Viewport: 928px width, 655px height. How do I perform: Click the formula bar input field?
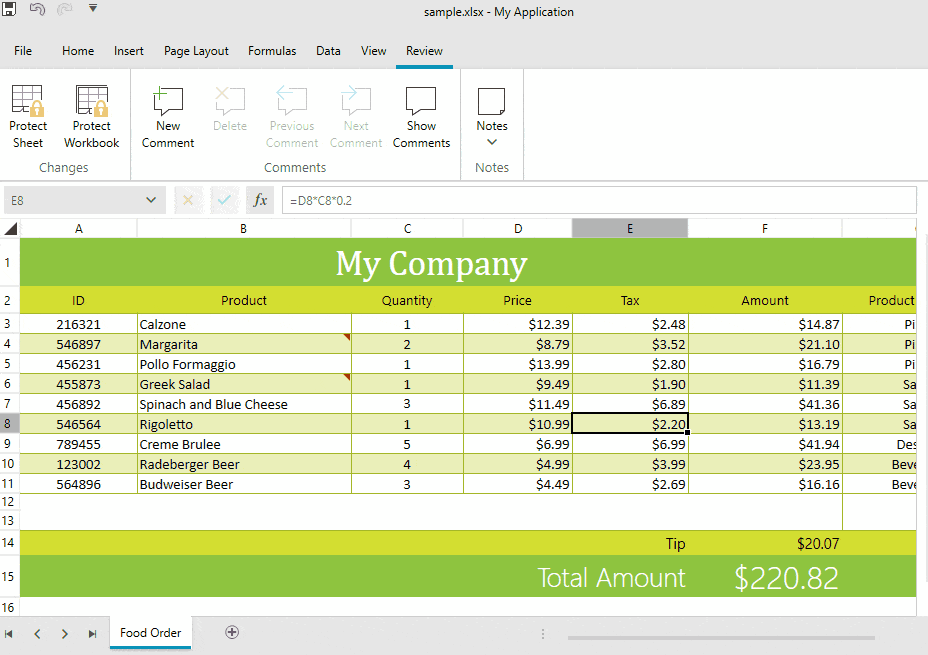click(598, 200)
